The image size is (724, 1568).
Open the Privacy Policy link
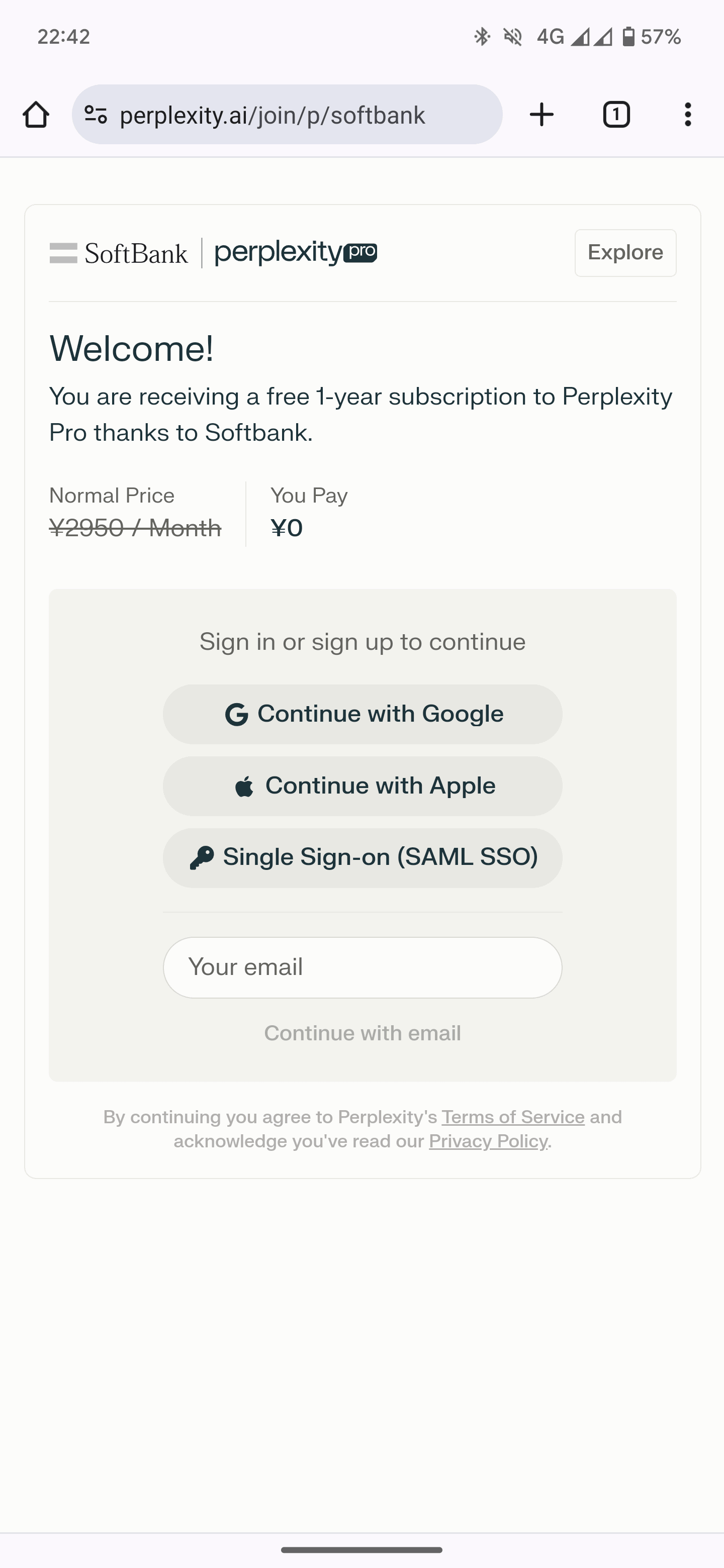point(488,1141)
